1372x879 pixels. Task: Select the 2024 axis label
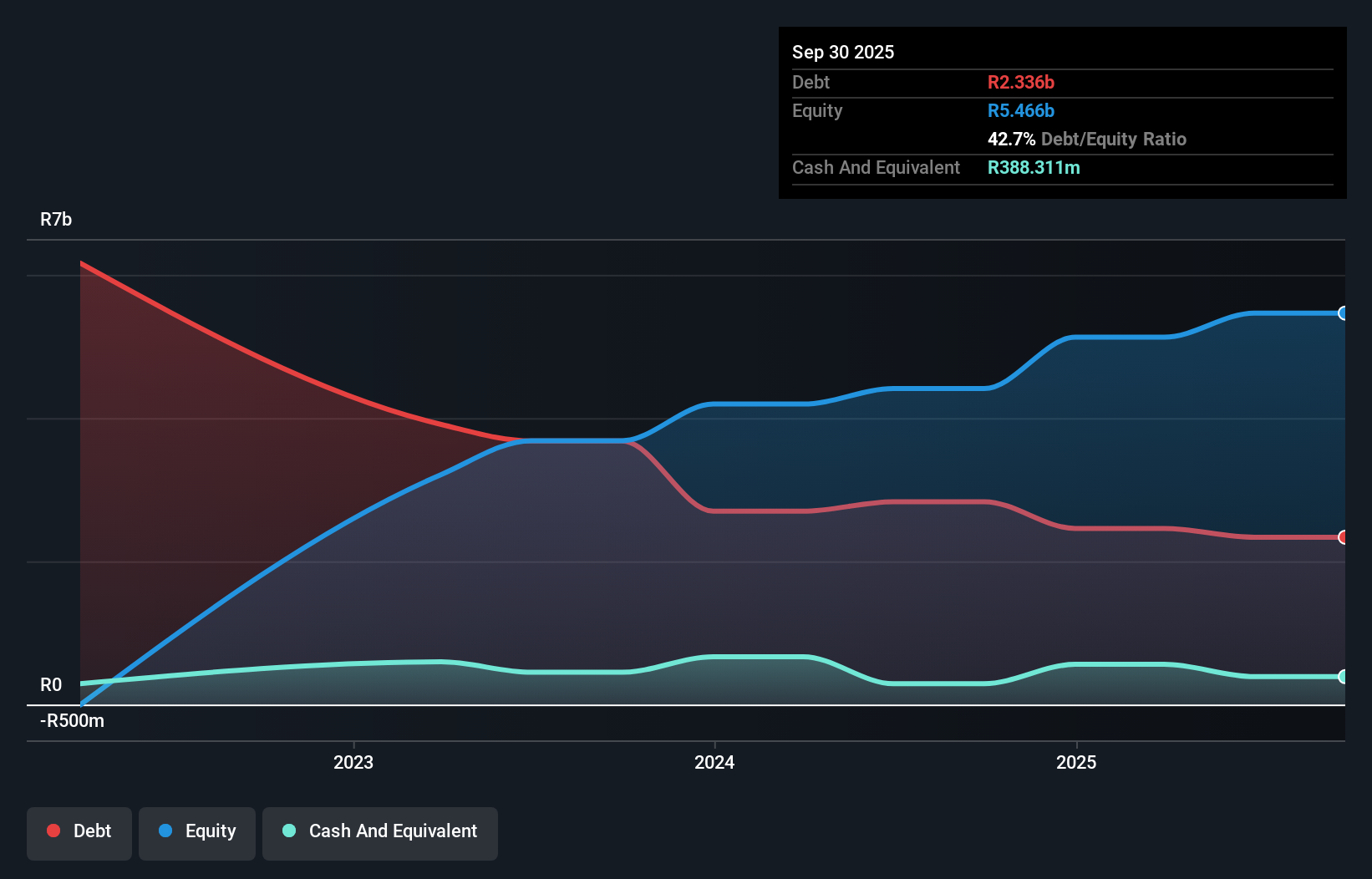(714, 762)
